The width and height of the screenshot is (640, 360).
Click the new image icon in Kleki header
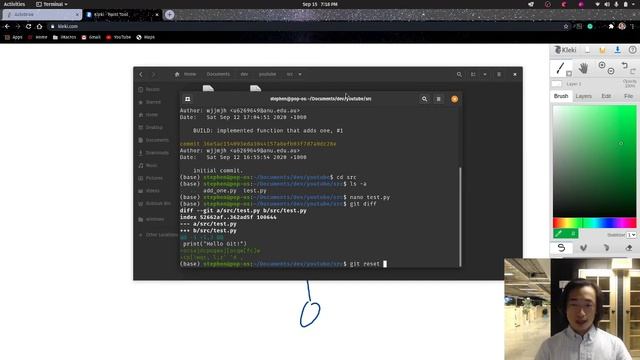pos(587,50)
